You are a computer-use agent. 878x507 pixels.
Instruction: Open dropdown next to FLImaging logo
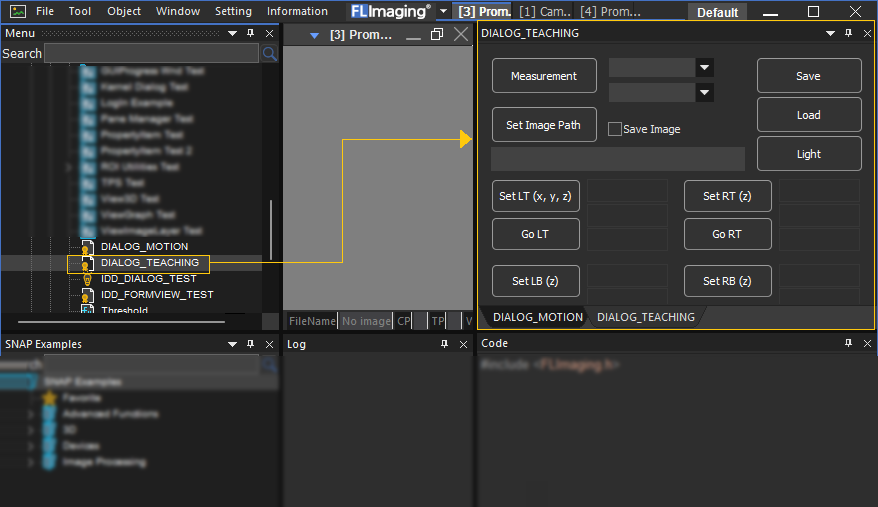[x=443, y=11]
